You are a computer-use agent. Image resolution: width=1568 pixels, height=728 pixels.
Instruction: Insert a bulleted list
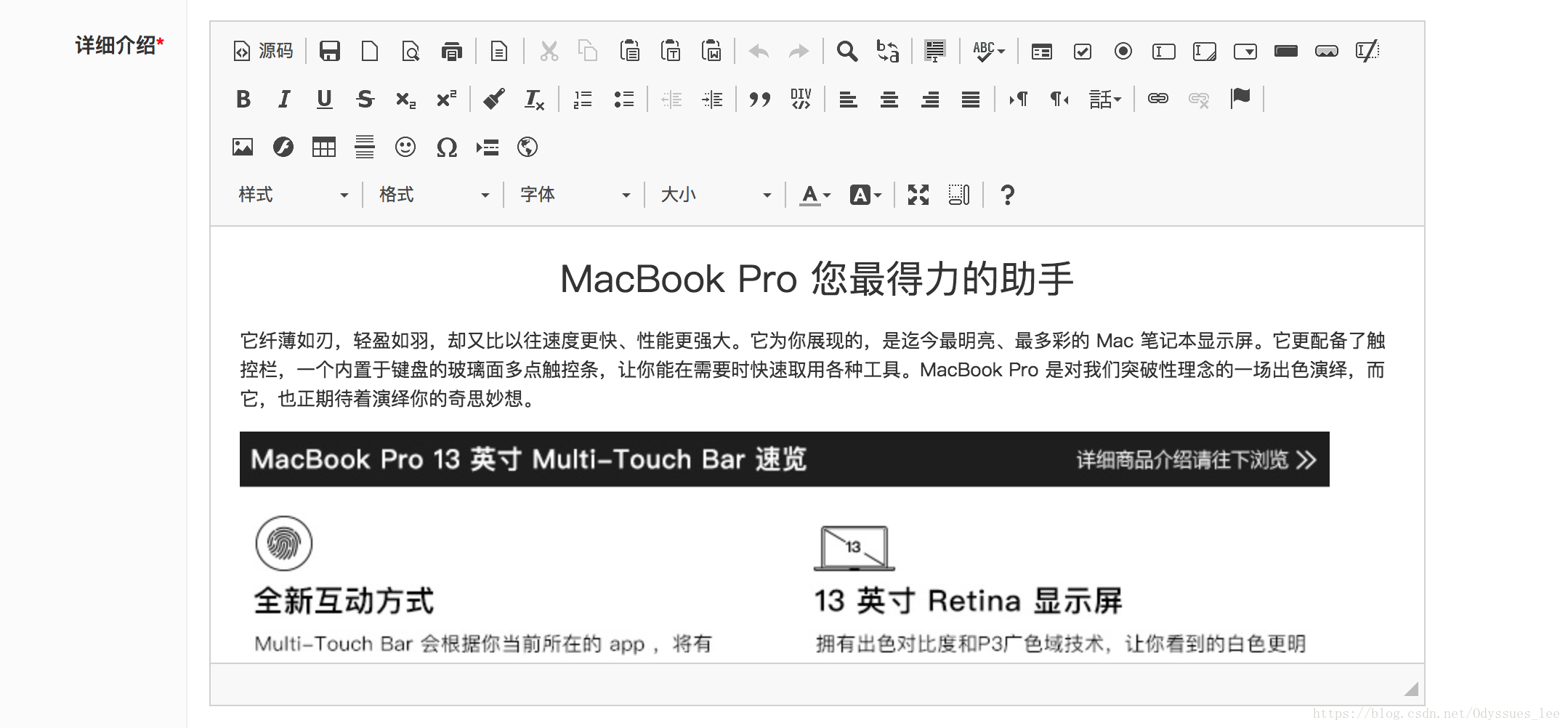point(623,99)
